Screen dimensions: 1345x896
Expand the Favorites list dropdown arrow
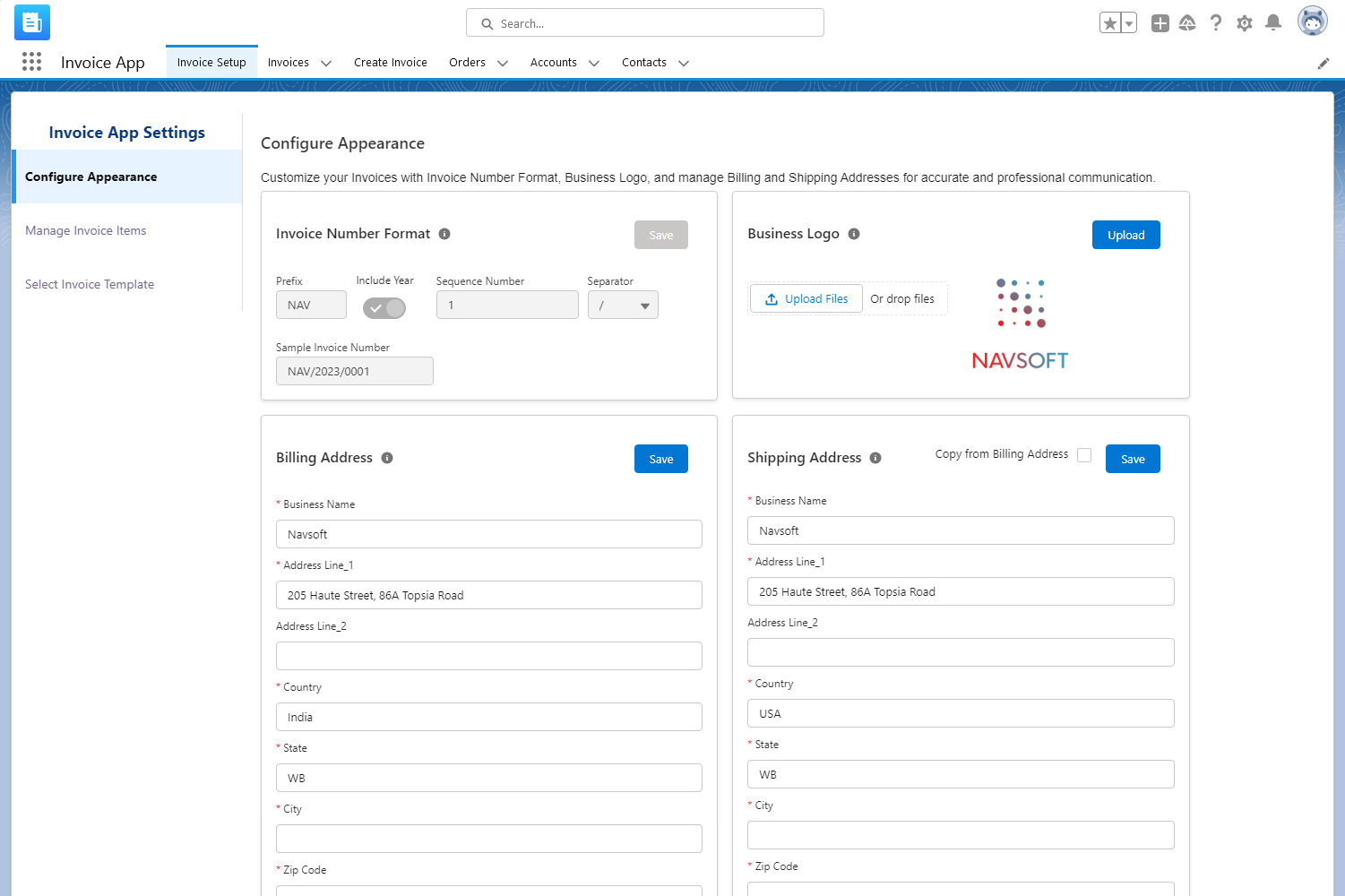pos(1129,23)
